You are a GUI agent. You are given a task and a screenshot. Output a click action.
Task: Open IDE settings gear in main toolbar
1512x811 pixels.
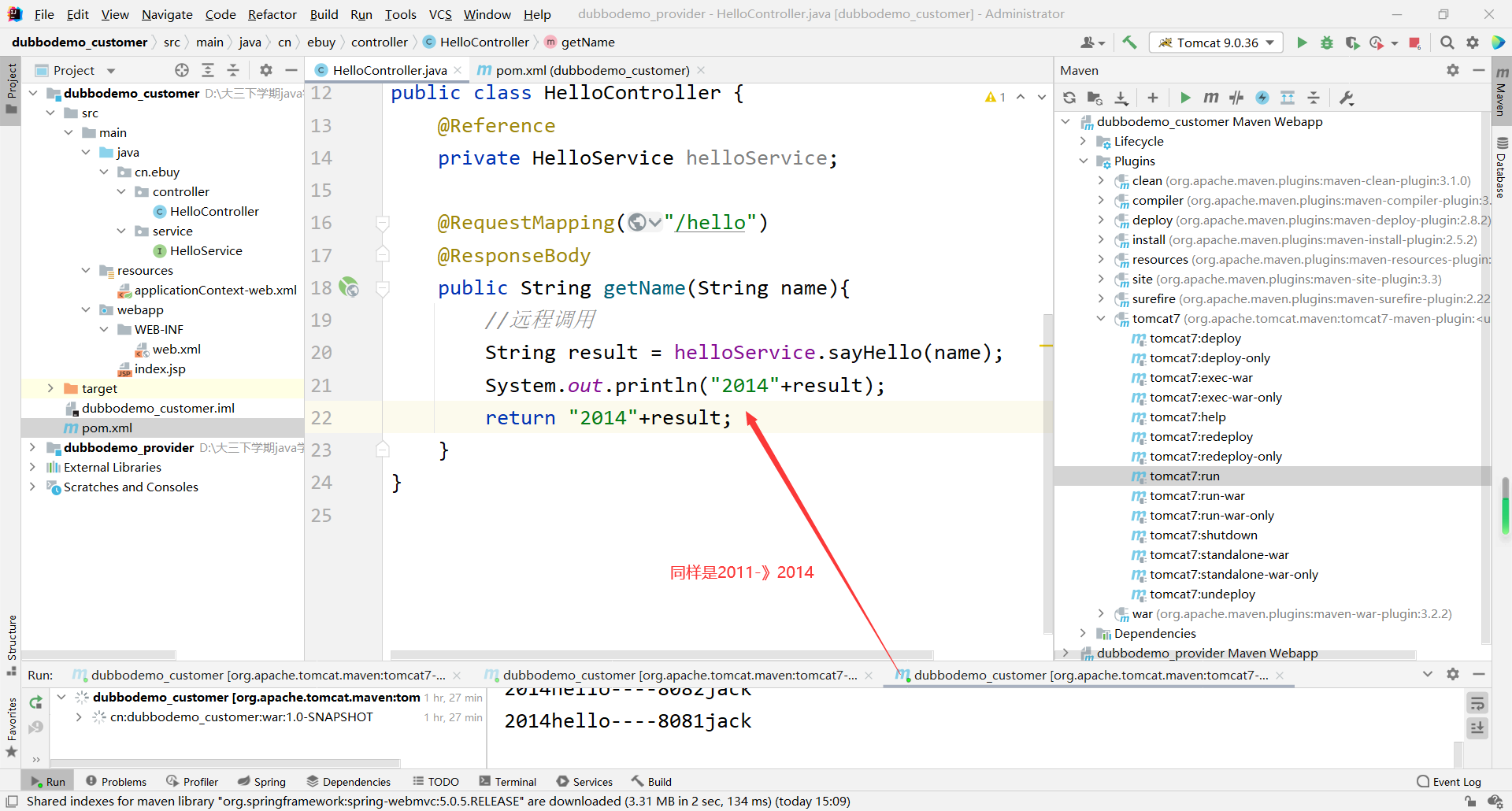pos(1472,43)
